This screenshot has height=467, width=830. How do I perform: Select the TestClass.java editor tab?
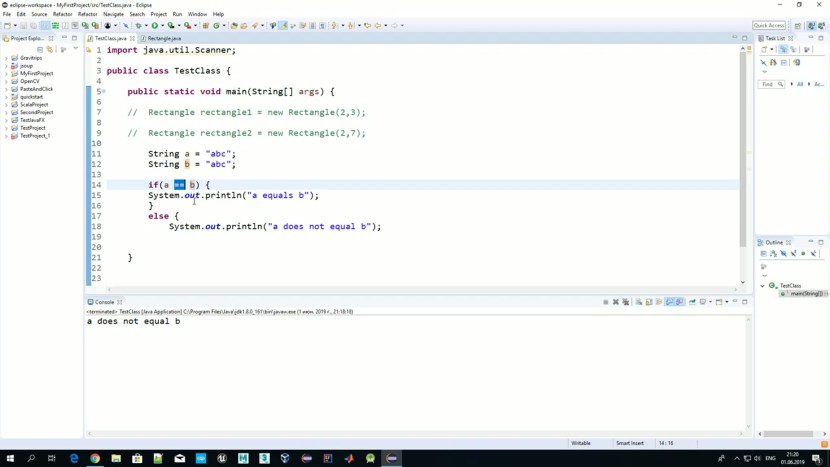pyautogui.click(x=111, y=39)
